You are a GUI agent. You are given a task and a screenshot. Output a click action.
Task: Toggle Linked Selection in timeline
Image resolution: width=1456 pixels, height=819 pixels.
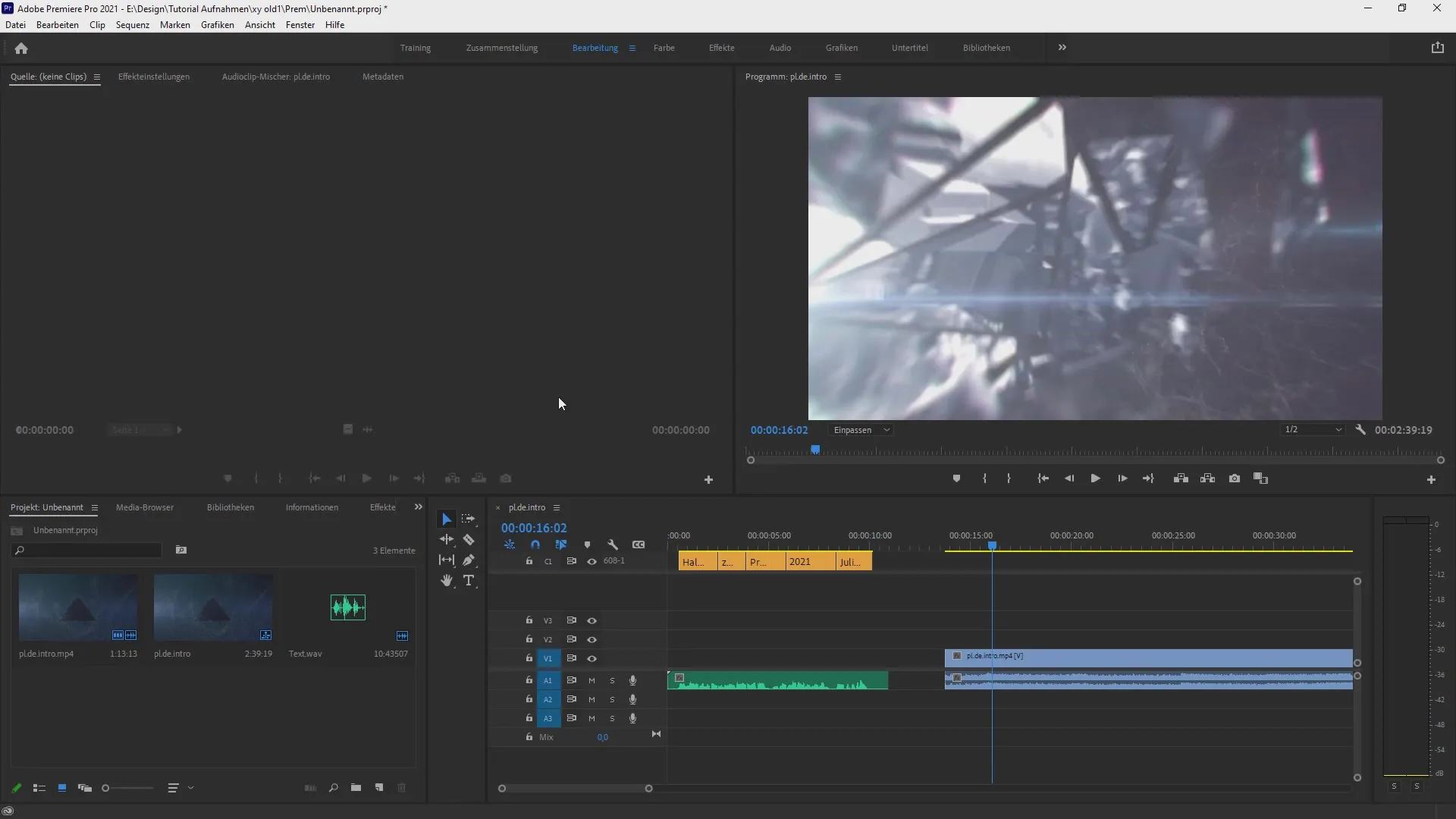(561, 544)
